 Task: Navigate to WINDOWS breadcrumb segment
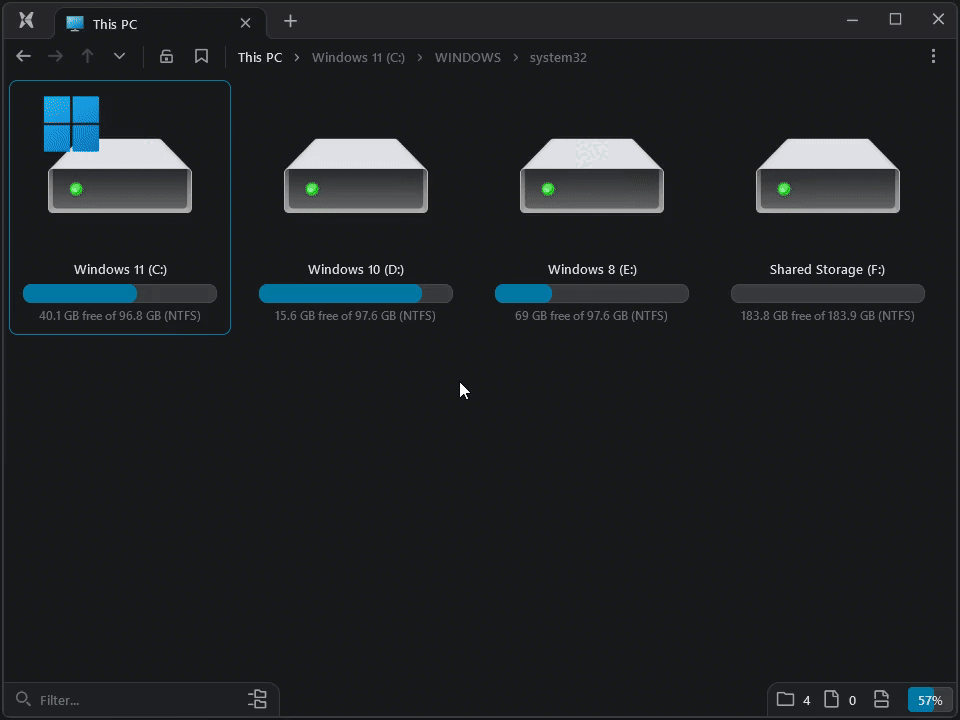click(468, 58)
